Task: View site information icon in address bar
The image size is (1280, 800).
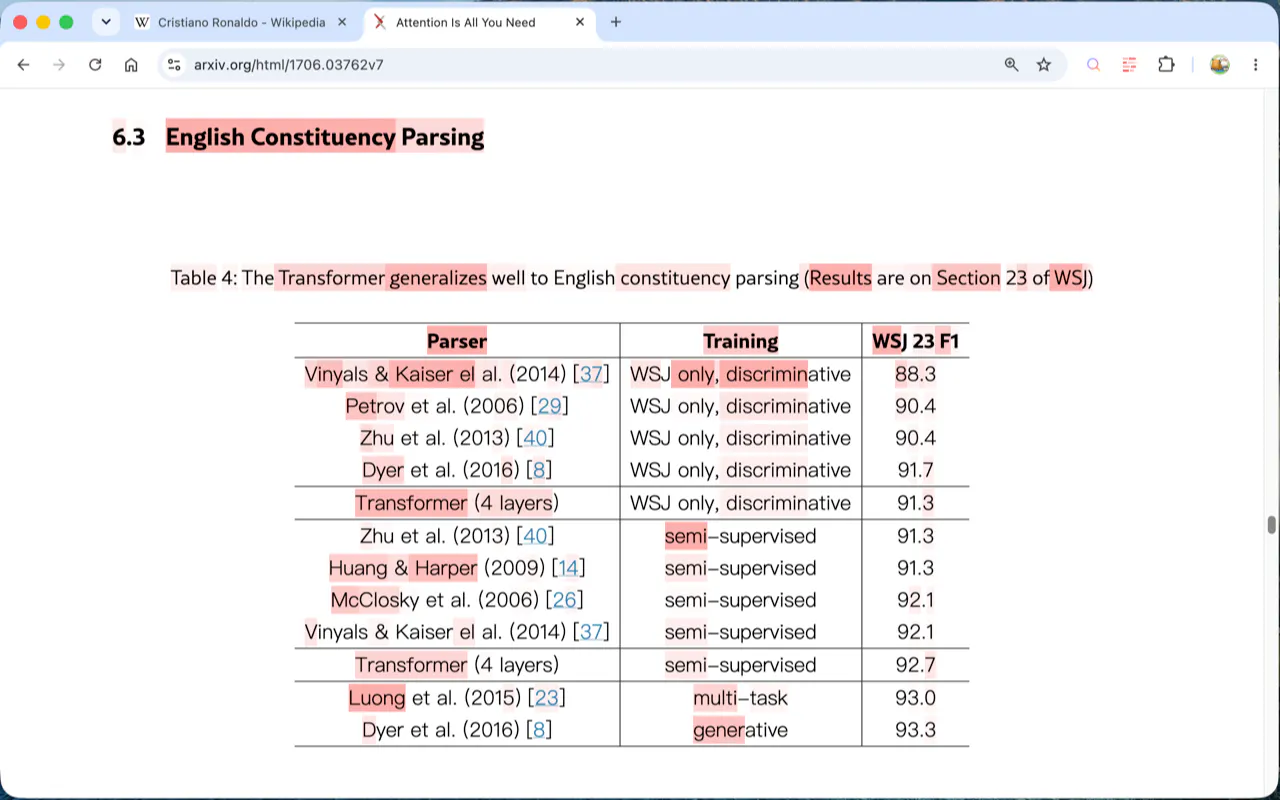Action: 174,65
